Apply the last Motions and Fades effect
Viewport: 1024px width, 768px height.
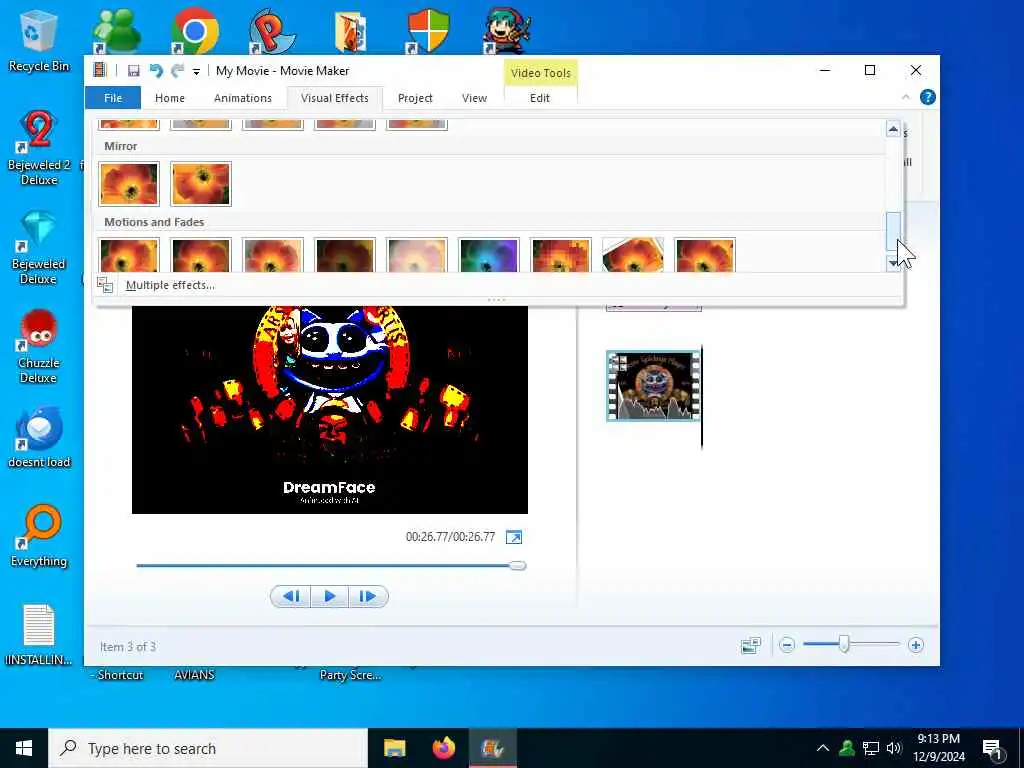(x=705, y=255)
